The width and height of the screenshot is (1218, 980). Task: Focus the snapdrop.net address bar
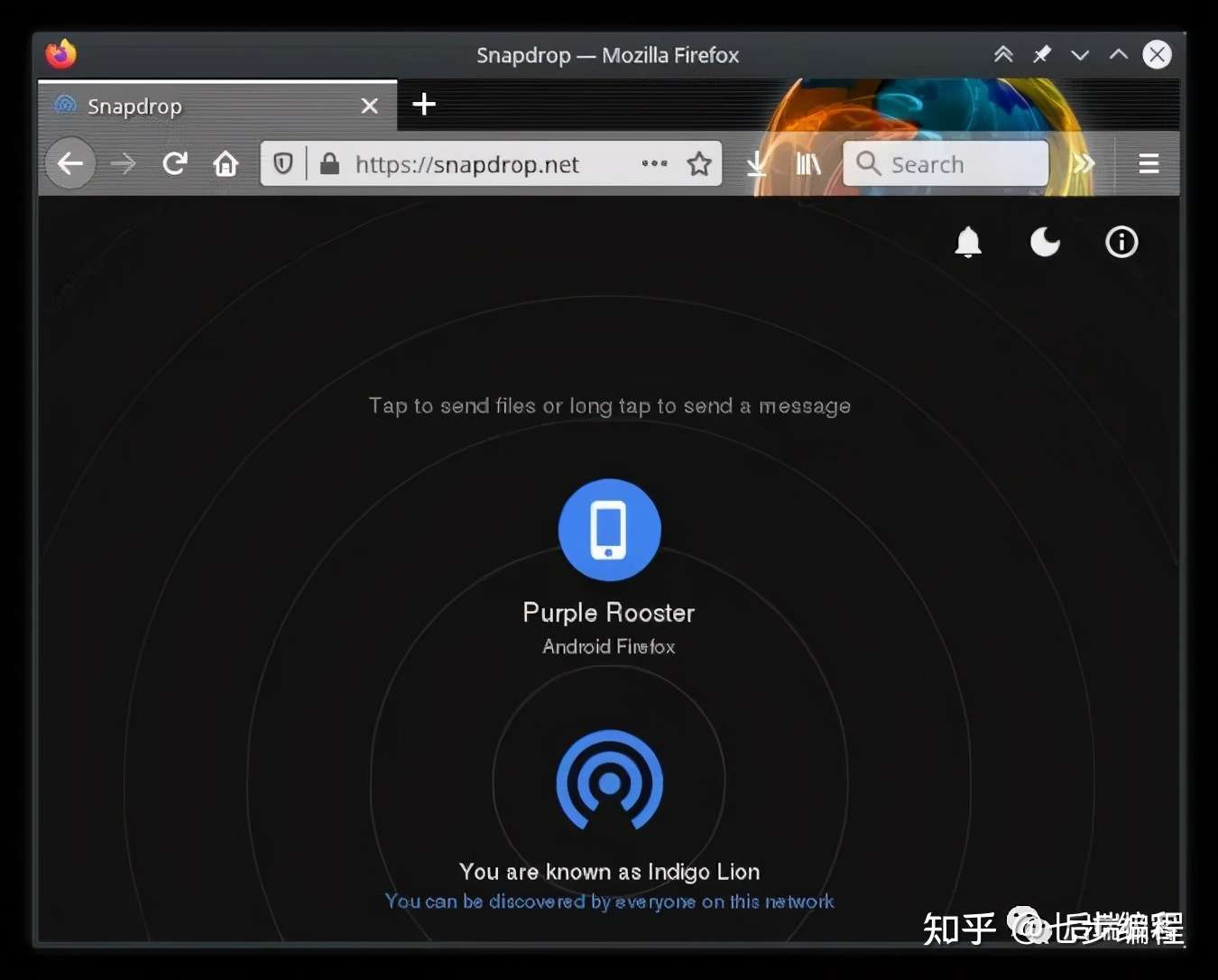[490, 163]
